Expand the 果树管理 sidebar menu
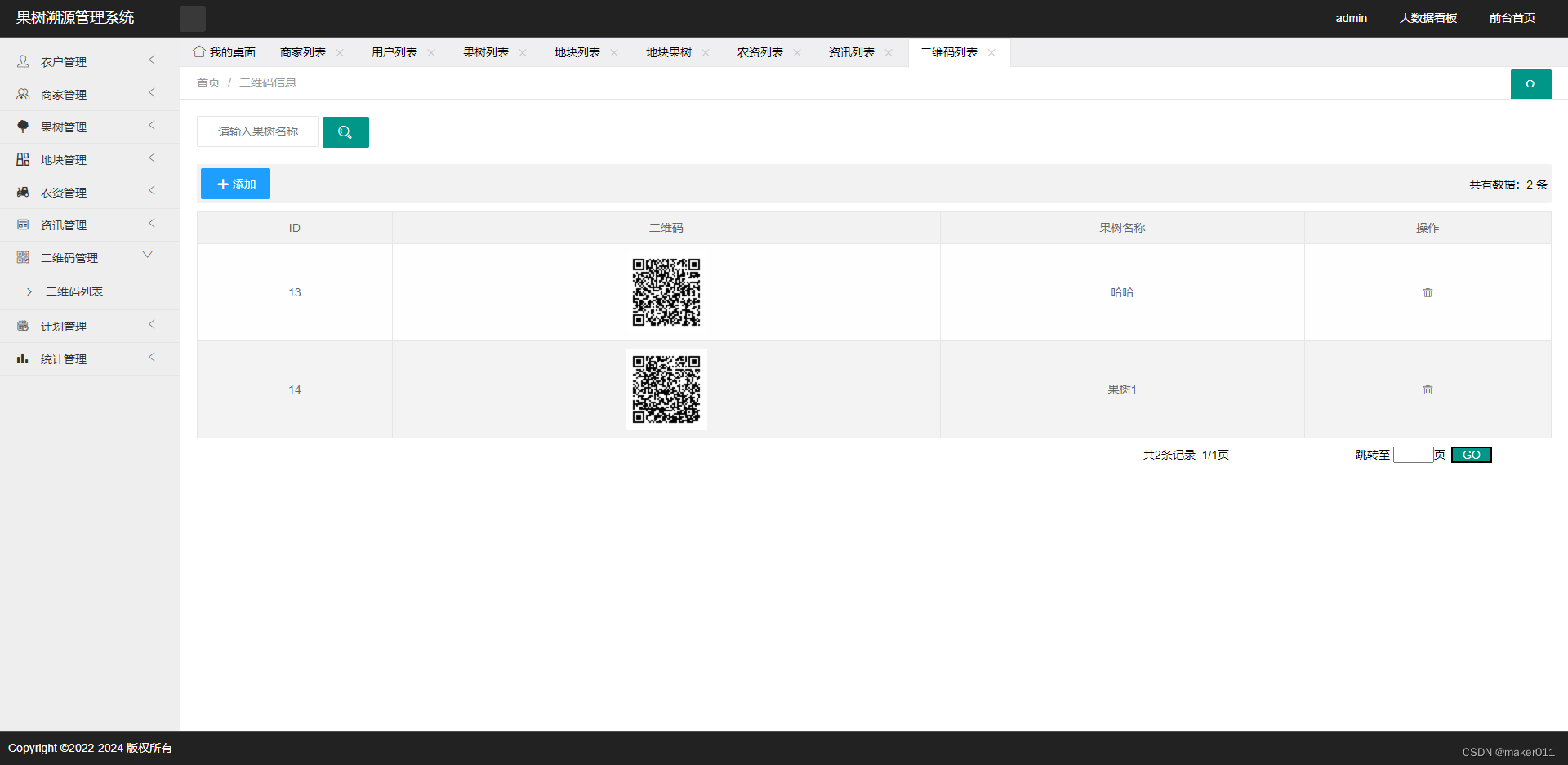The width and height of the screenshot is (1568, 765). (90, 127)
